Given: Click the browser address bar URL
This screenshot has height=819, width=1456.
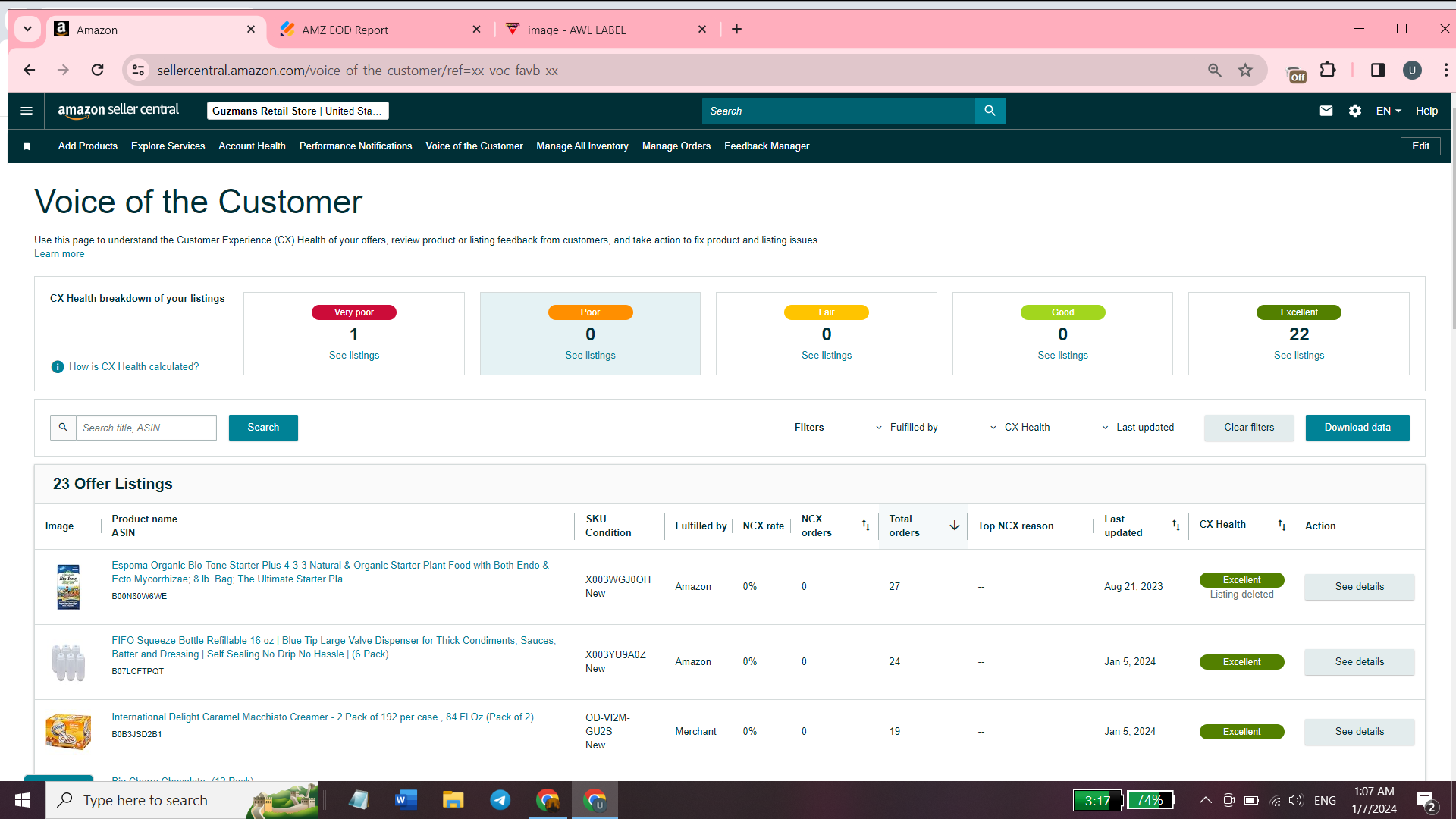Looking at the screenshot, I should (357, 71).
